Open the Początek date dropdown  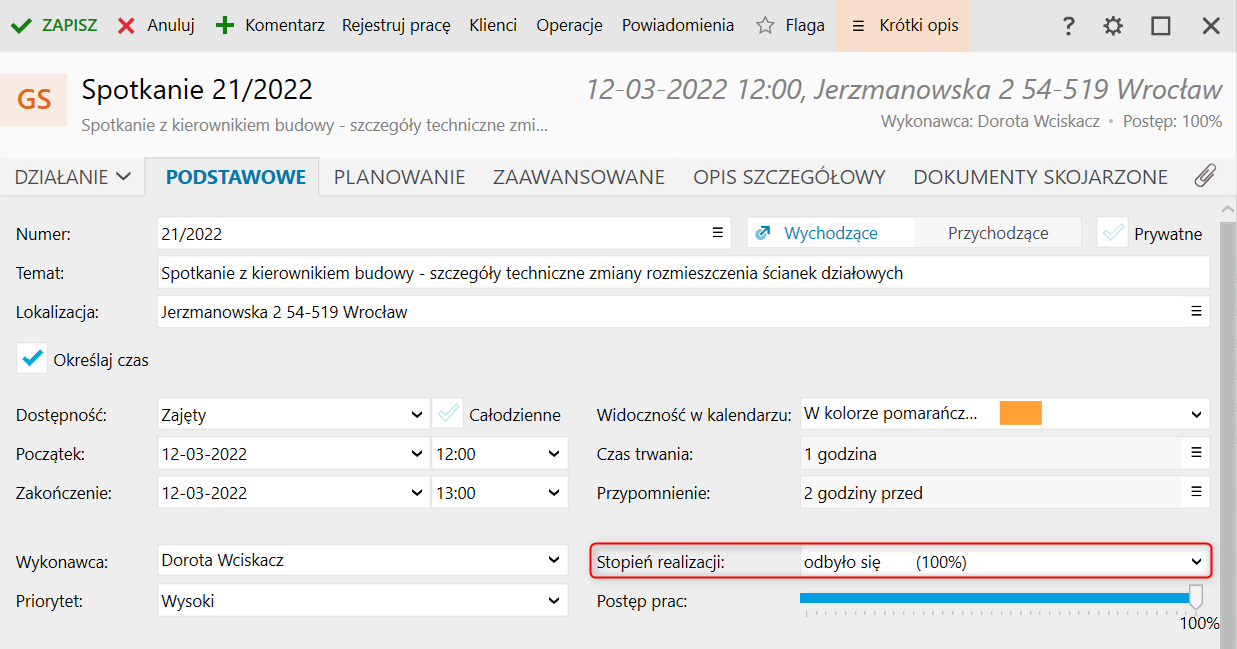(292, 453)
